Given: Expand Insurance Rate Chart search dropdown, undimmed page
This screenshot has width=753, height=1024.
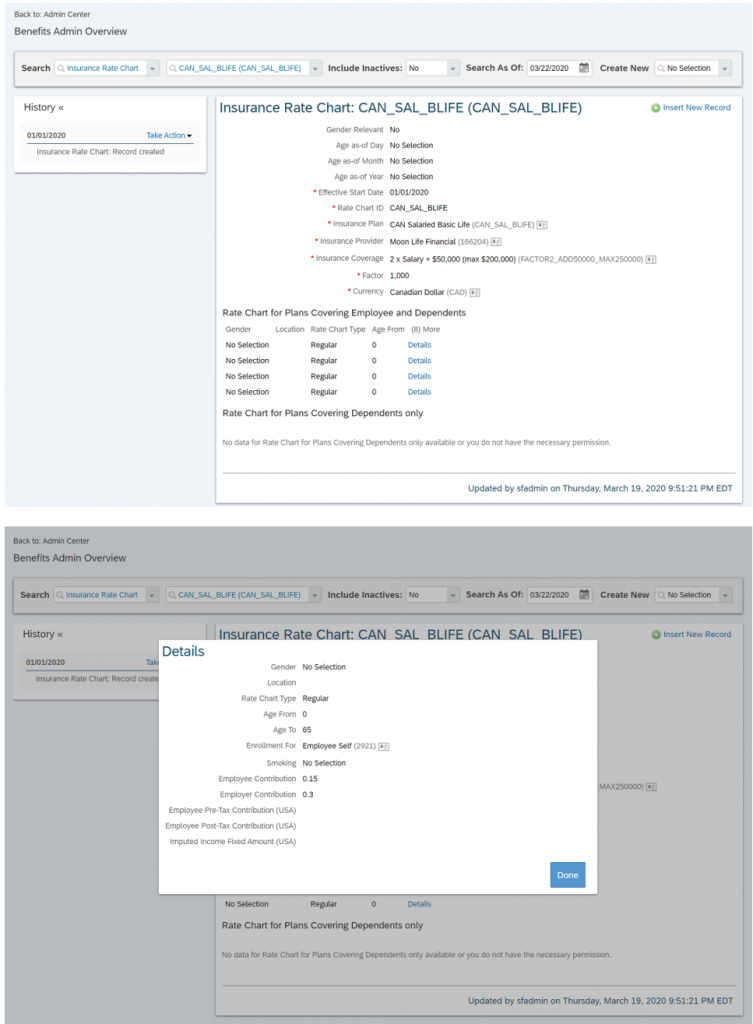Looking at the screenshot, I should (152, 68).
